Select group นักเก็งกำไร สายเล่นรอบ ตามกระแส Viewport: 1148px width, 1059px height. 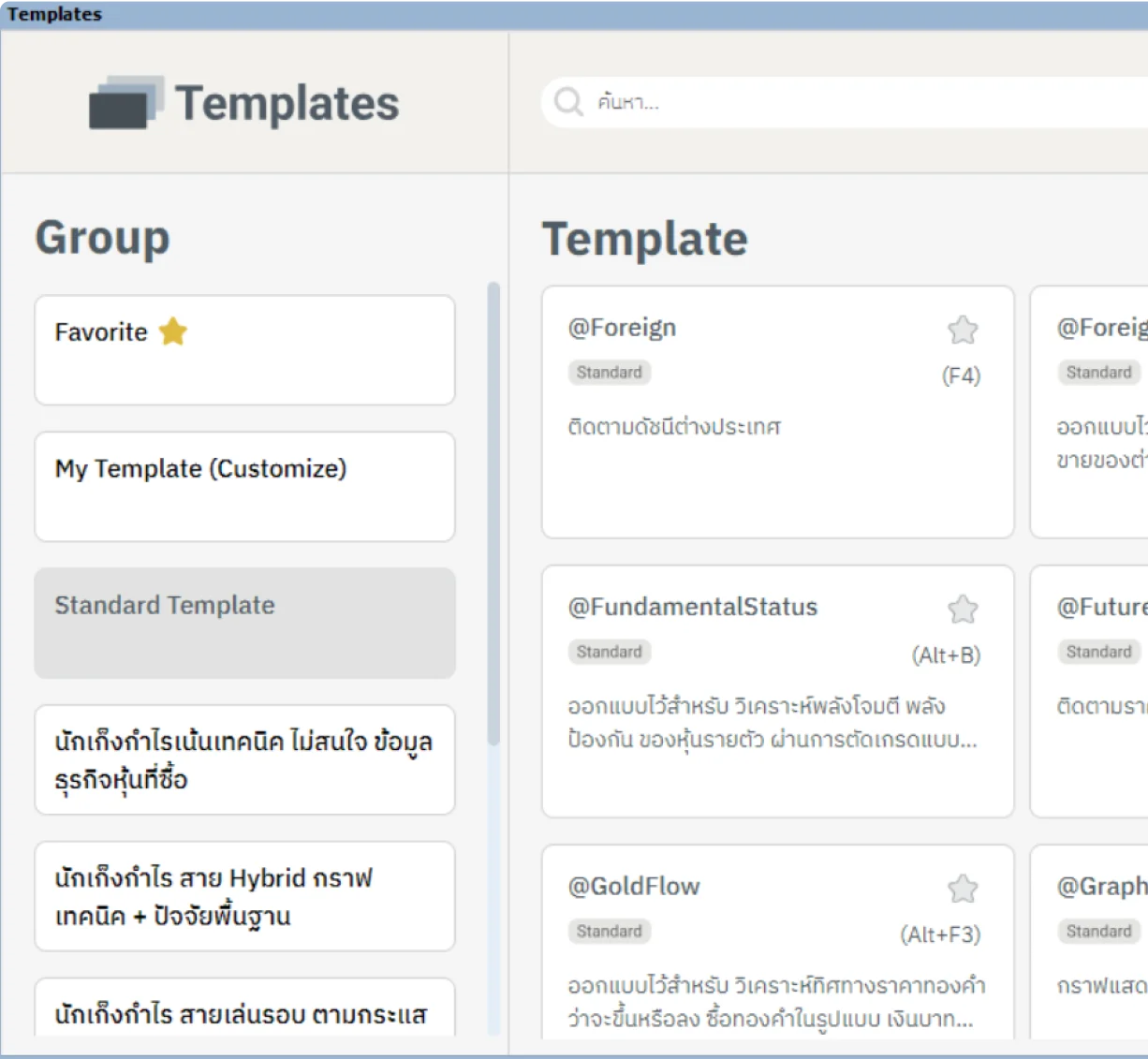coord(244,1008)
